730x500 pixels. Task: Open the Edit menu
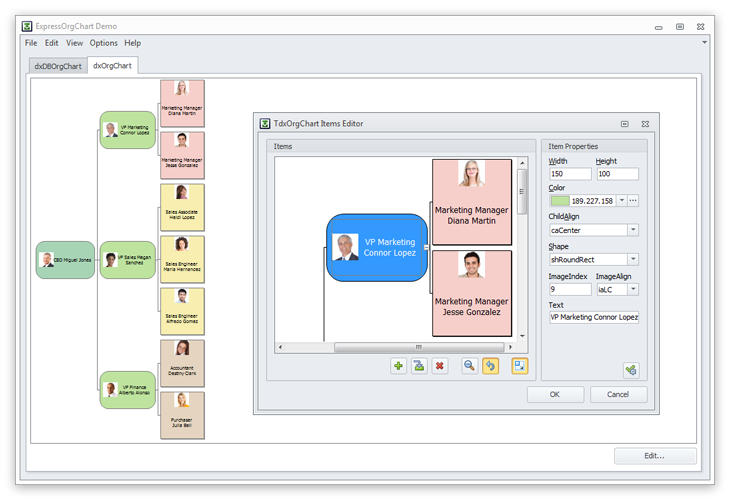51,43
